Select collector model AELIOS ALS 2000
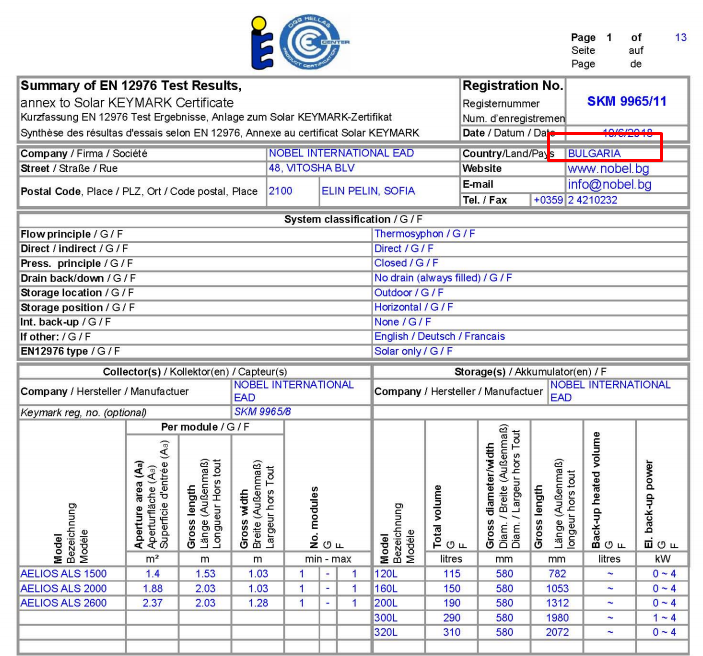This screenshot has height=656, width=703. point(63,588)
